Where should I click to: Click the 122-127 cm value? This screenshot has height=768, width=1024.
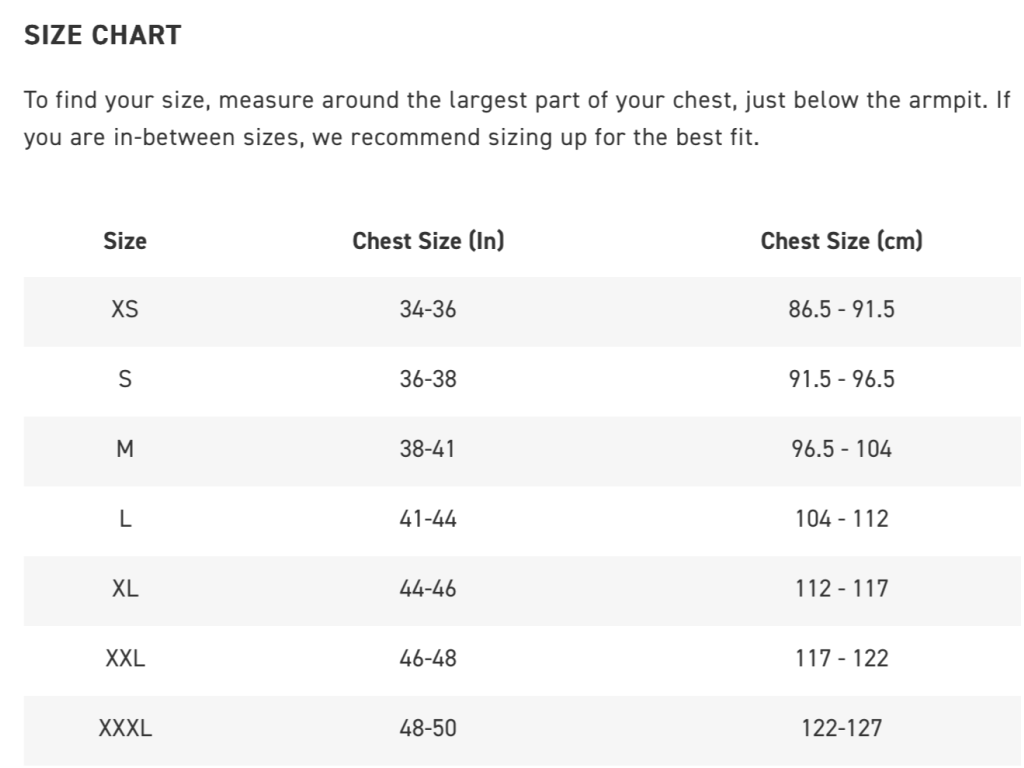coord(841,729)
